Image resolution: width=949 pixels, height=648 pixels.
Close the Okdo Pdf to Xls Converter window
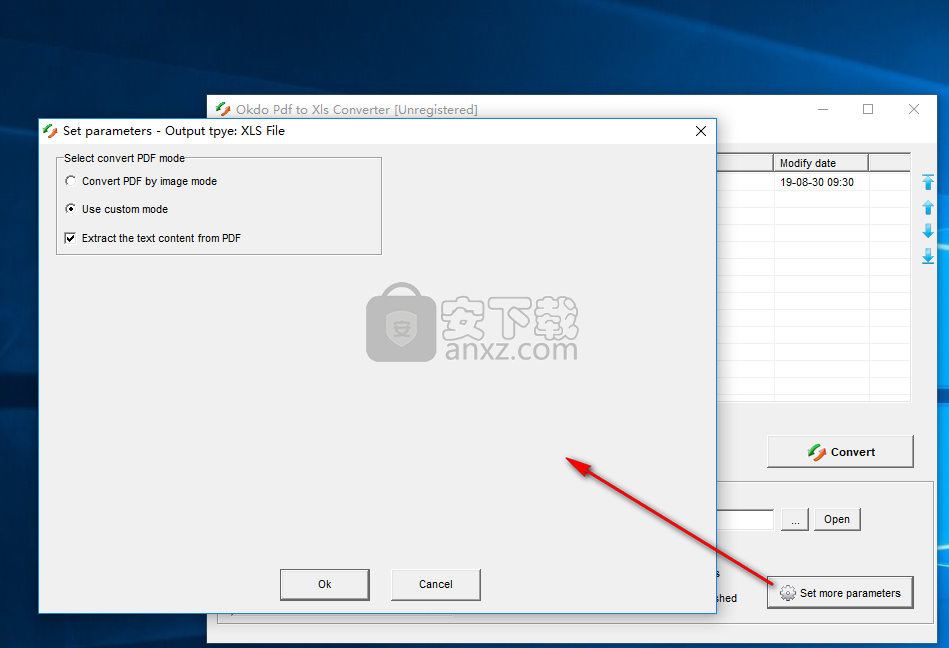point(914,110)
